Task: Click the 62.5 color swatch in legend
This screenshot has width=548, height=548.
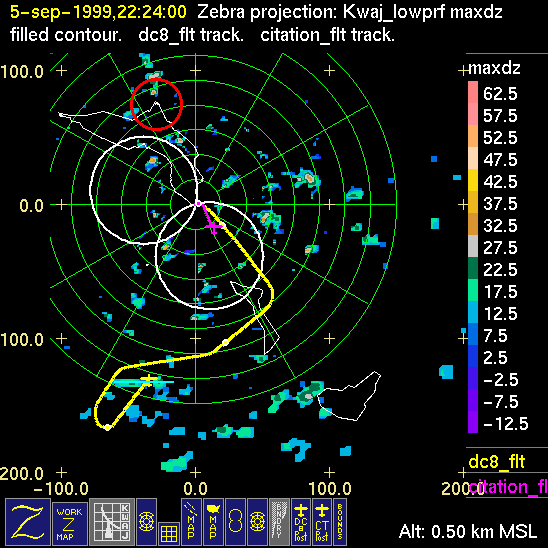Action: click(473, 92)
